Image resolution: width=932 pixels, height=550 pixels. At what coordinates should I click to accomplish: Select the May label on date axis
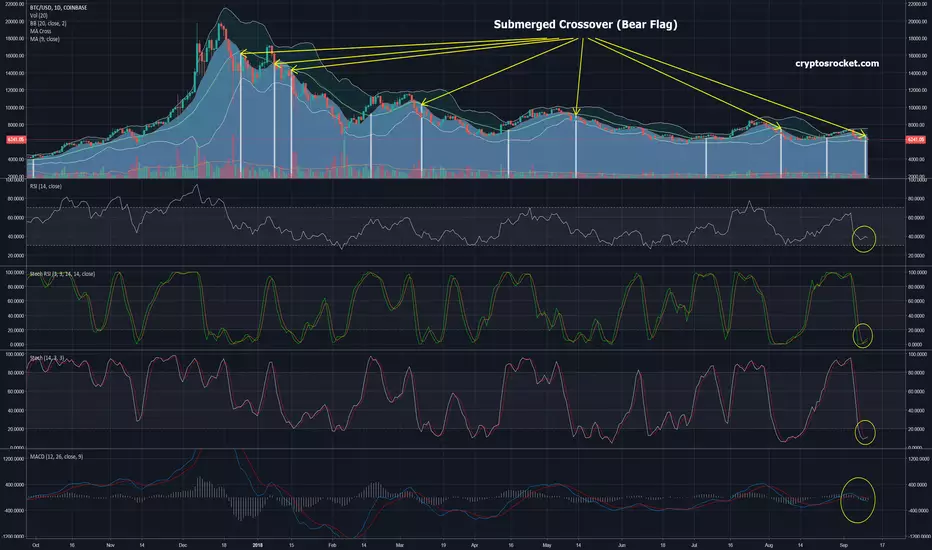pos(547,545)
